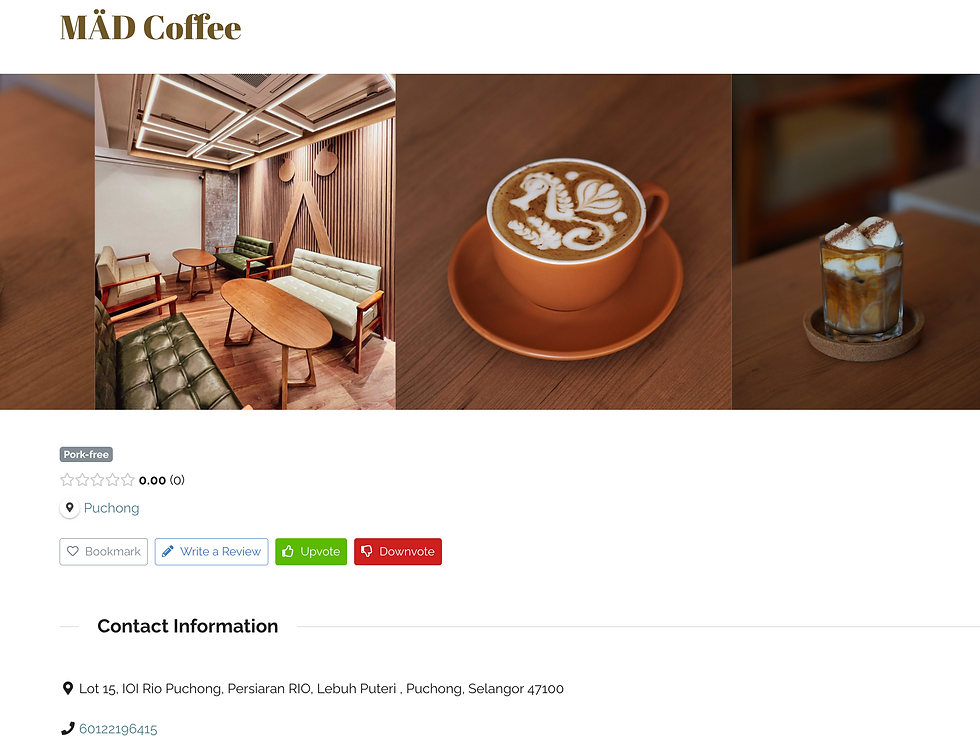Viewport: 980px width, 745px height.
Task: Call the phone number 60122196415
Action: pos(118,729)
